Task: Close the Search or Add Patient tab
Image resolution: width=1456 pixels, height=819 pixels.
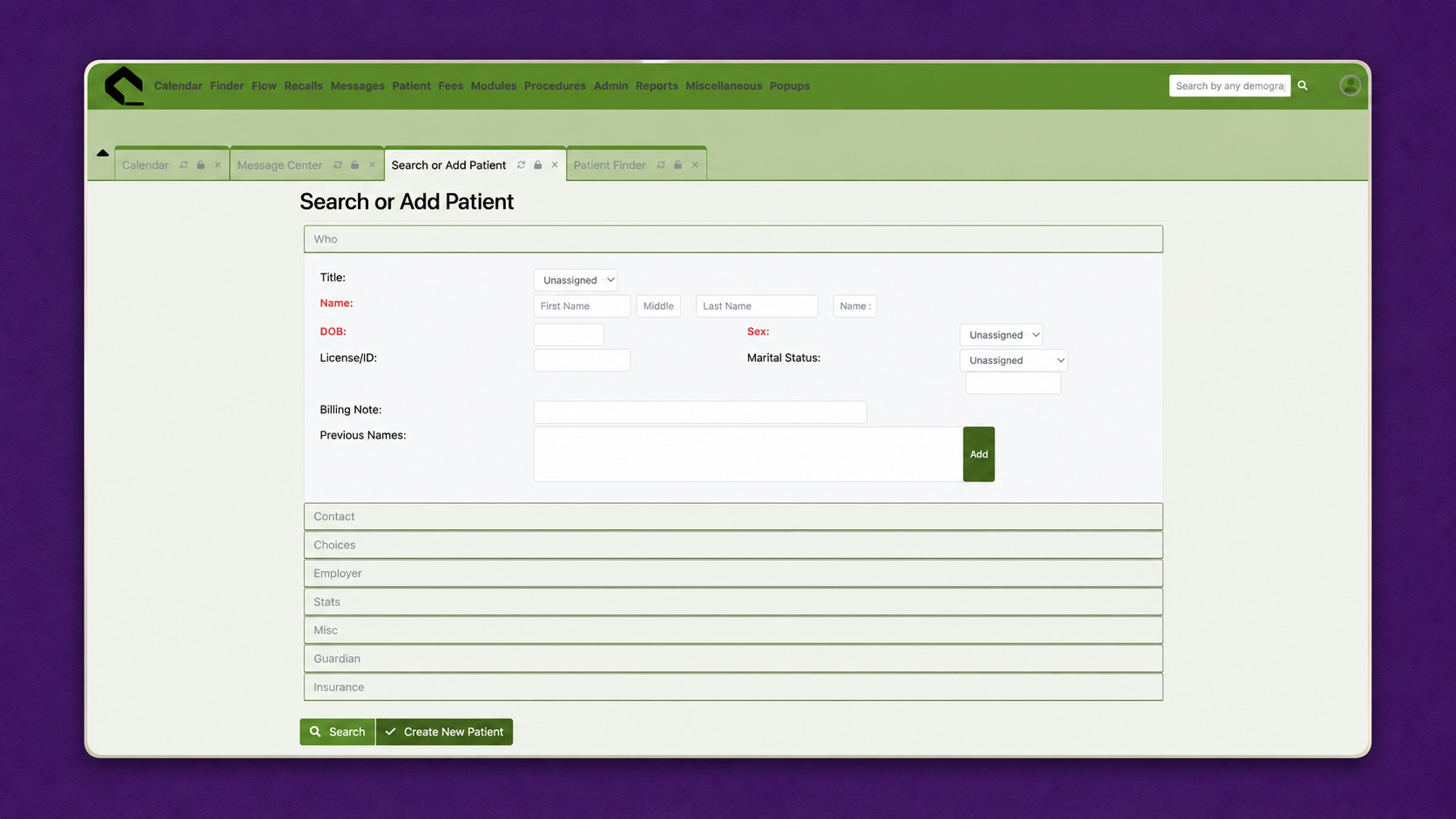Action: [555, 164]
